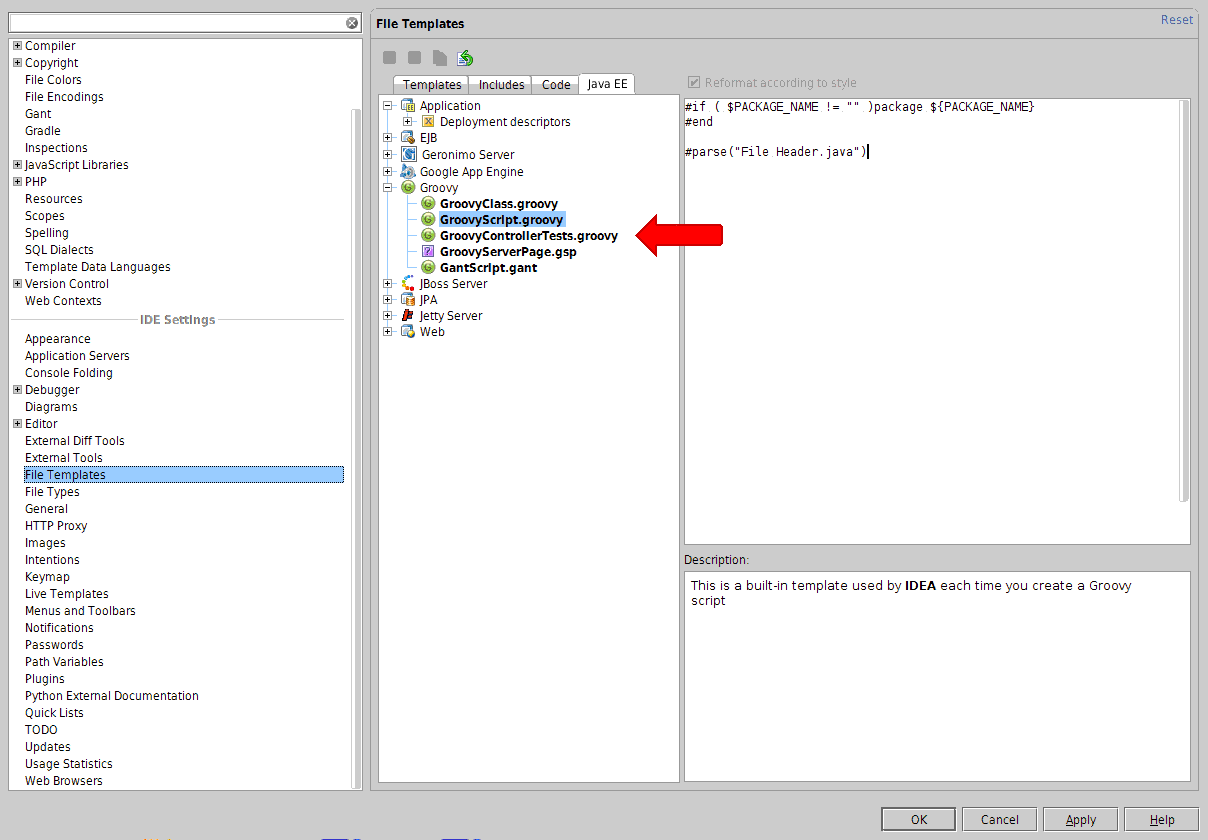The width and height of the screenshot is (1208, 840).
Task: Expand the Web tree node
Action: coord(388,332)
